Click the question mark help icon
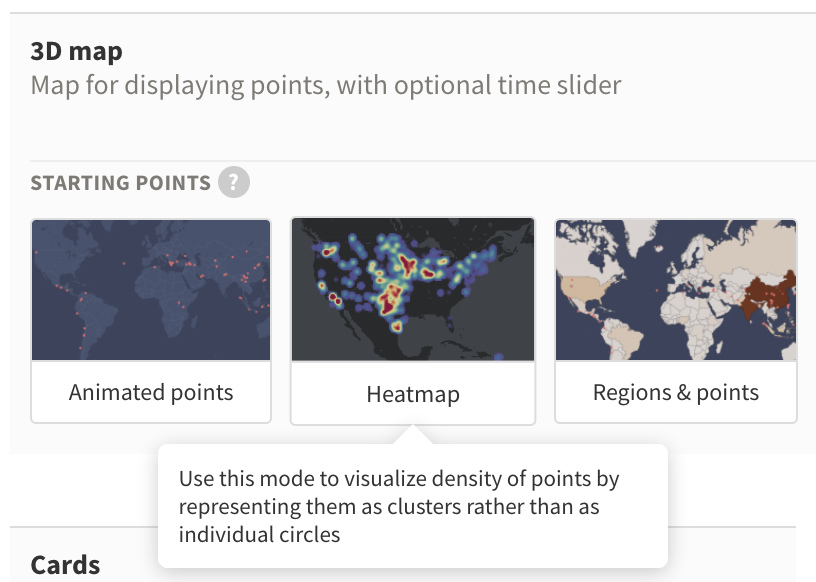The width and height of the screenshot is (816, 582). pyautogui.click(x=235, y=182)
